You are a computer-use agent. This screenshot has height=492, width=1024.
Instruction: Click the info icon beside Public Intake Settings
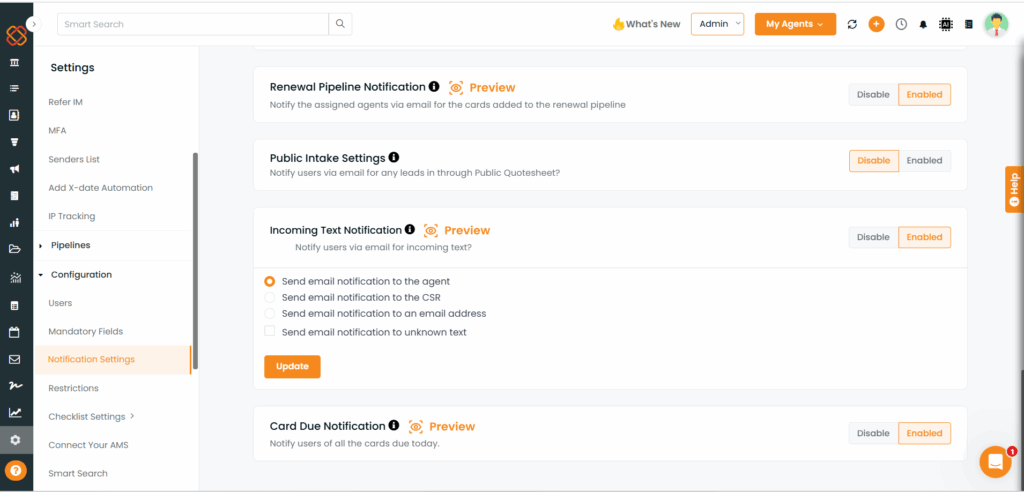pos(394,157)
